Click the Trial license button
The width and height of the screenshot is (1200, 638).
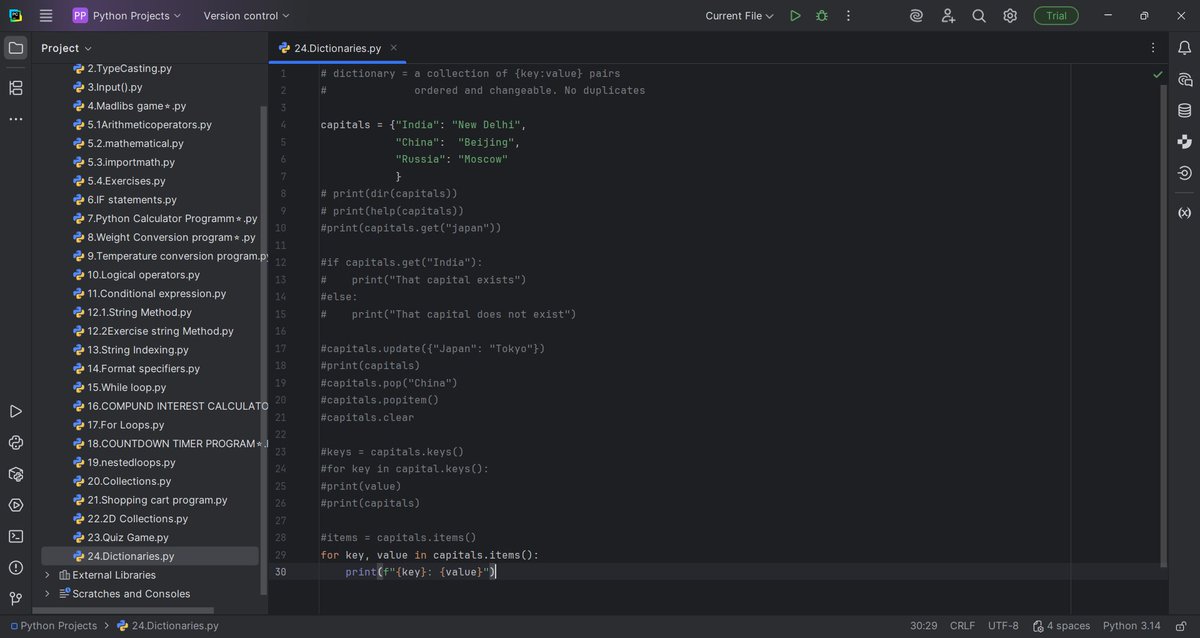click(1057, 16)
